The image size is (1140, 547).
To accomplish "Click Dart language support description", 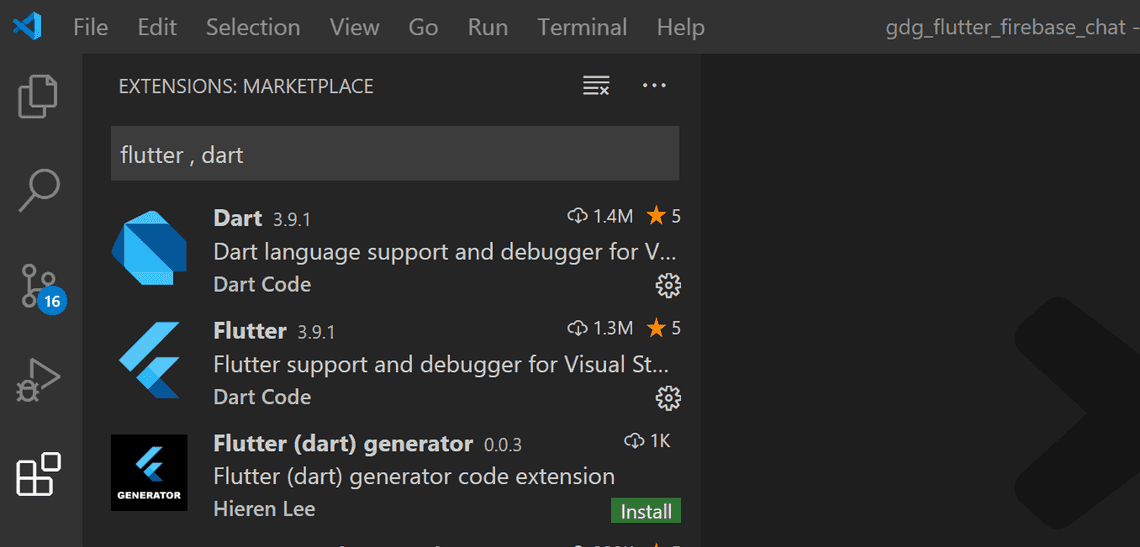I will (x=446, y=252).
